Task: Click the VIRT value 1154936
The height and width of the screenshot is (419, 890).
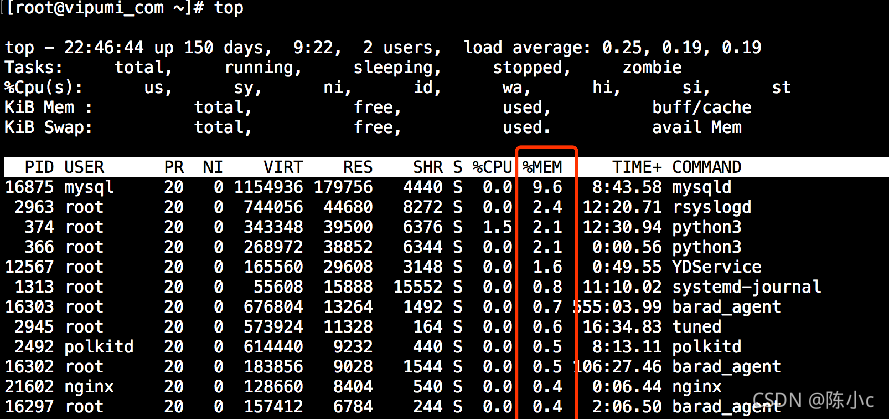Action: (x=268, y=187)
